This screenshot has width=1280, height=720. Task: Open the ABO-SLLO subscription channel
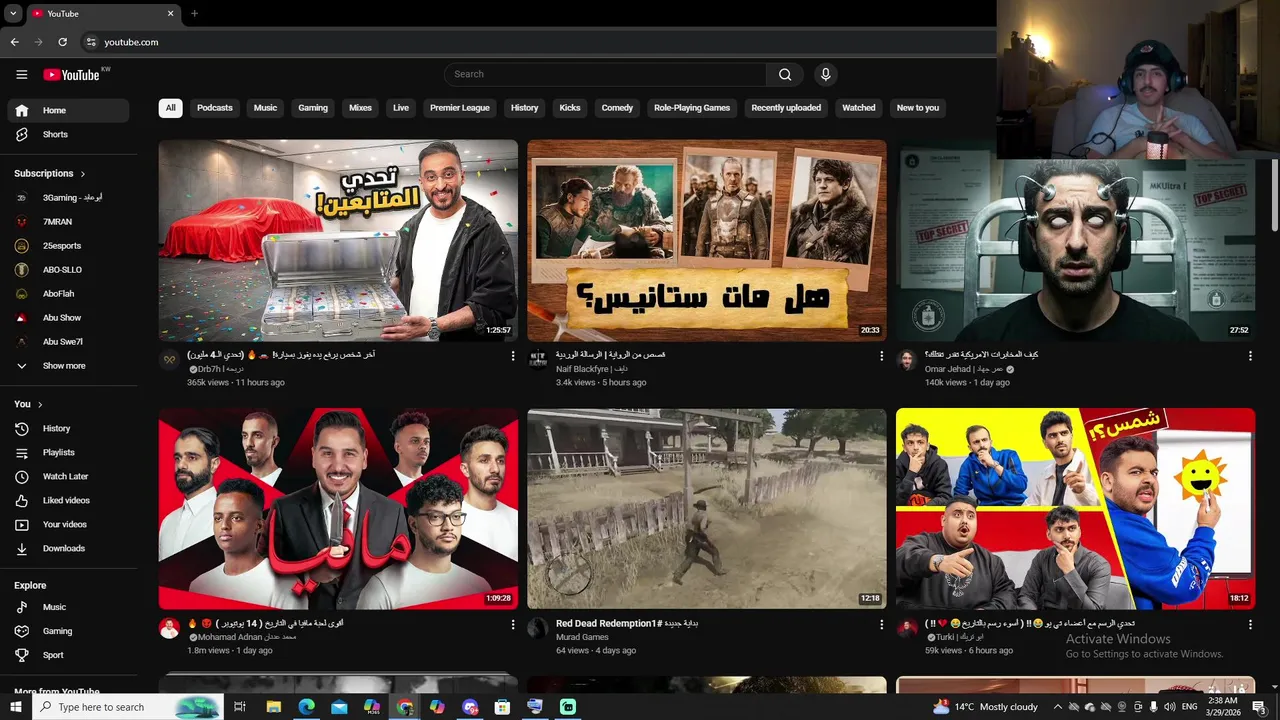[x=68, y=269]
